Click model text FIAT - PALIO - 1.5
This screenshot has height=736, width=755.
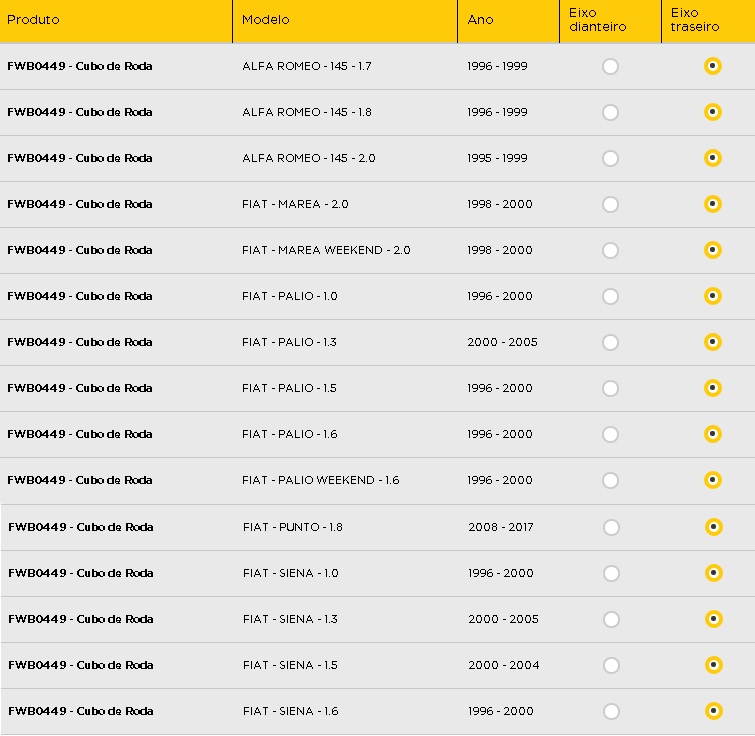(289, 388)
